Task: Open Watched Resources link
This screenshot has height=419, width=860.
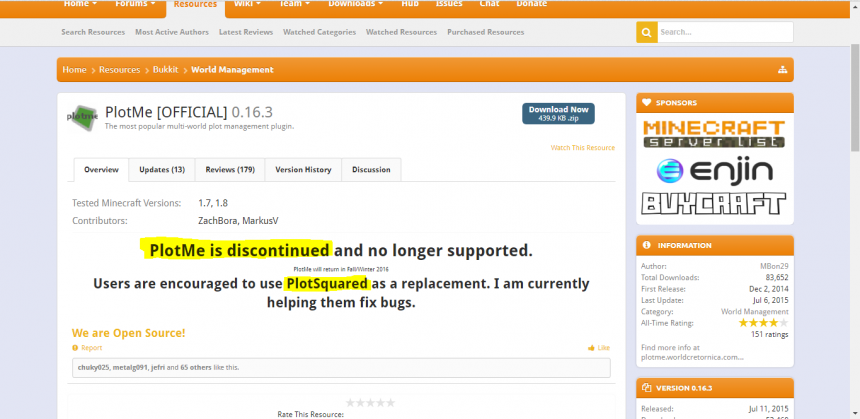Action: (401, 32)
